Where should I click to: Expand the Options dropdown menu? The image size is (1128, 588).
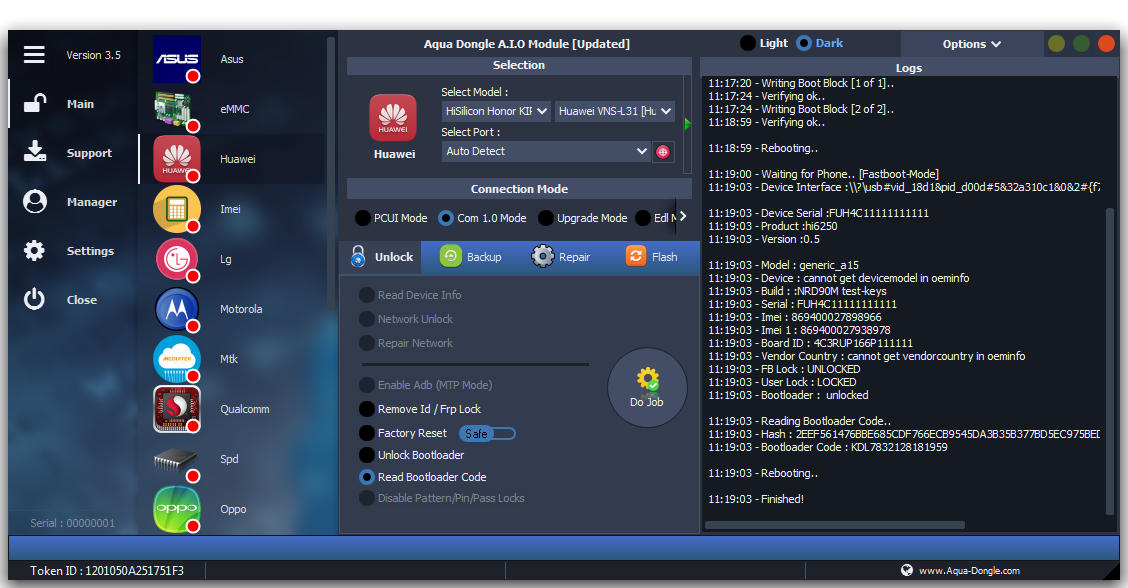(x=971, y=44)
